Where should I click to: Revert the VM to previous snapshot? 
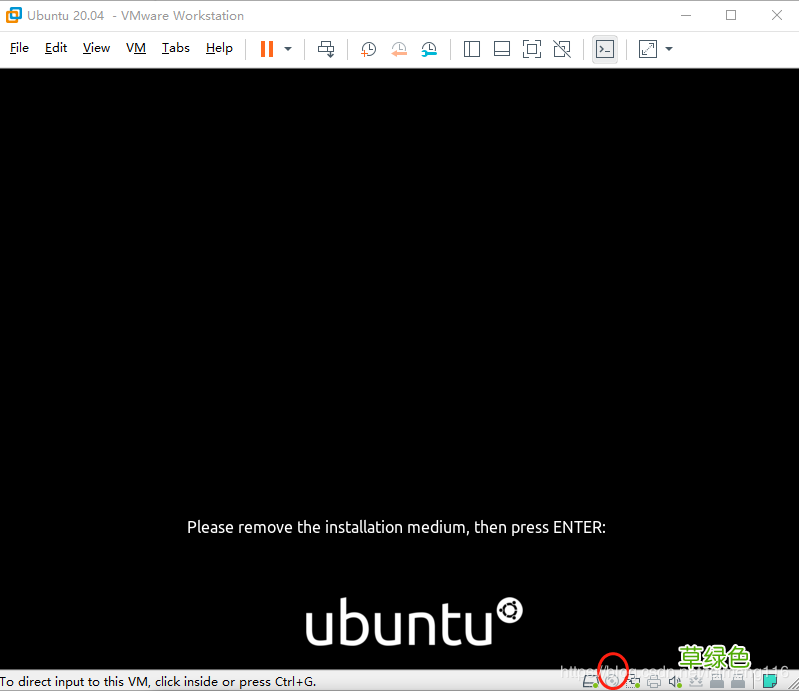pyautogui.click(x=399, y=49)
